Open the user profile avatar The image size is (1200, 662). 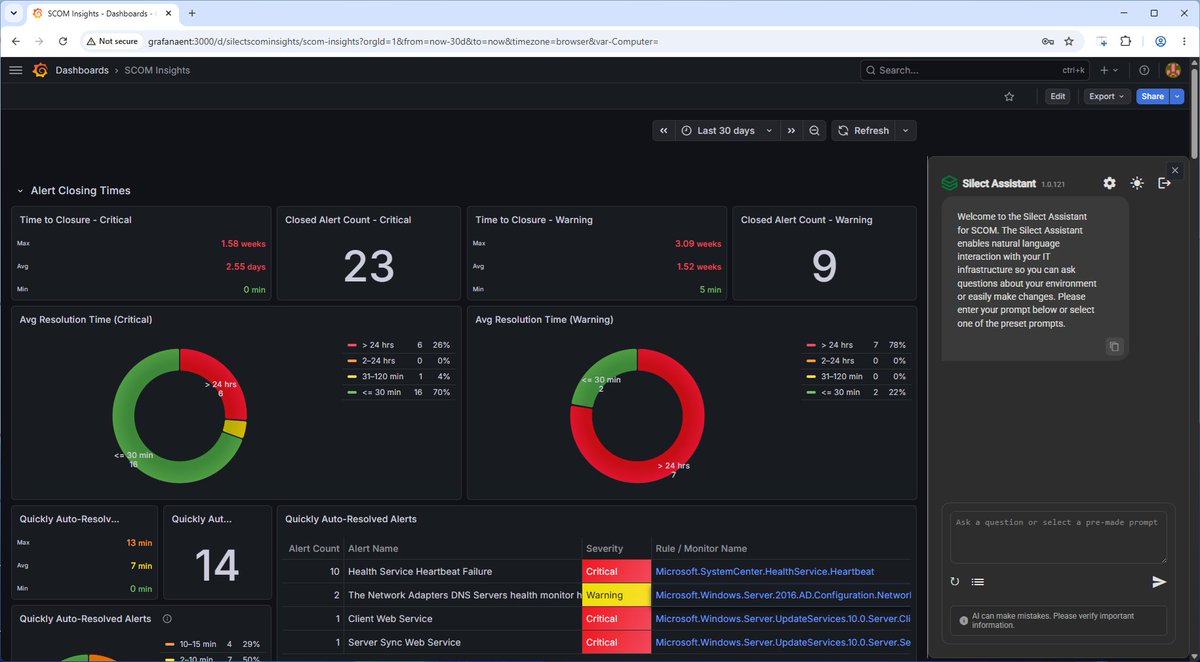[1173, 70]
